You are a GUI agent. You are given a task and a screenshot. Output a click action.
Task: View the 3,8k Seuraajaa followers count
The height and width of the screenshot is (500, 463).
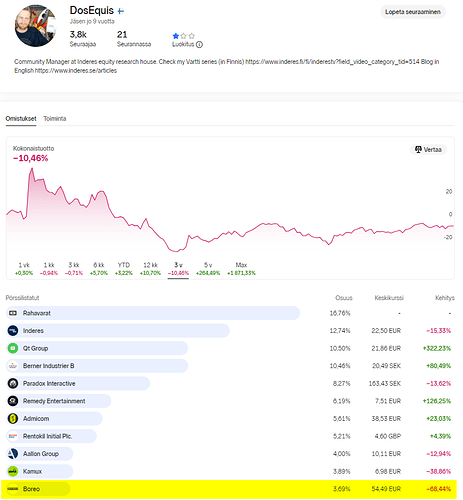coord(82,39)
